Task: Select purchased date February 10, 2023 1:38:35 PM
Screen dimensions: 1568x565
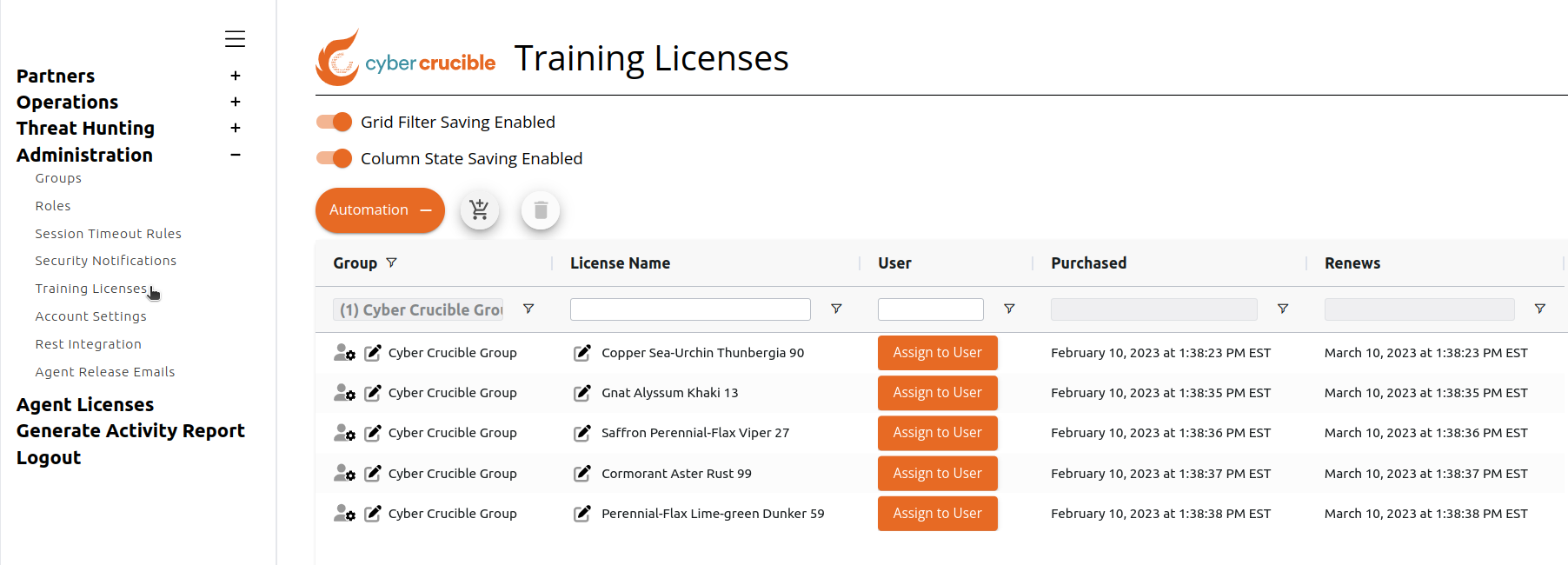Action: coord(1160,393)
